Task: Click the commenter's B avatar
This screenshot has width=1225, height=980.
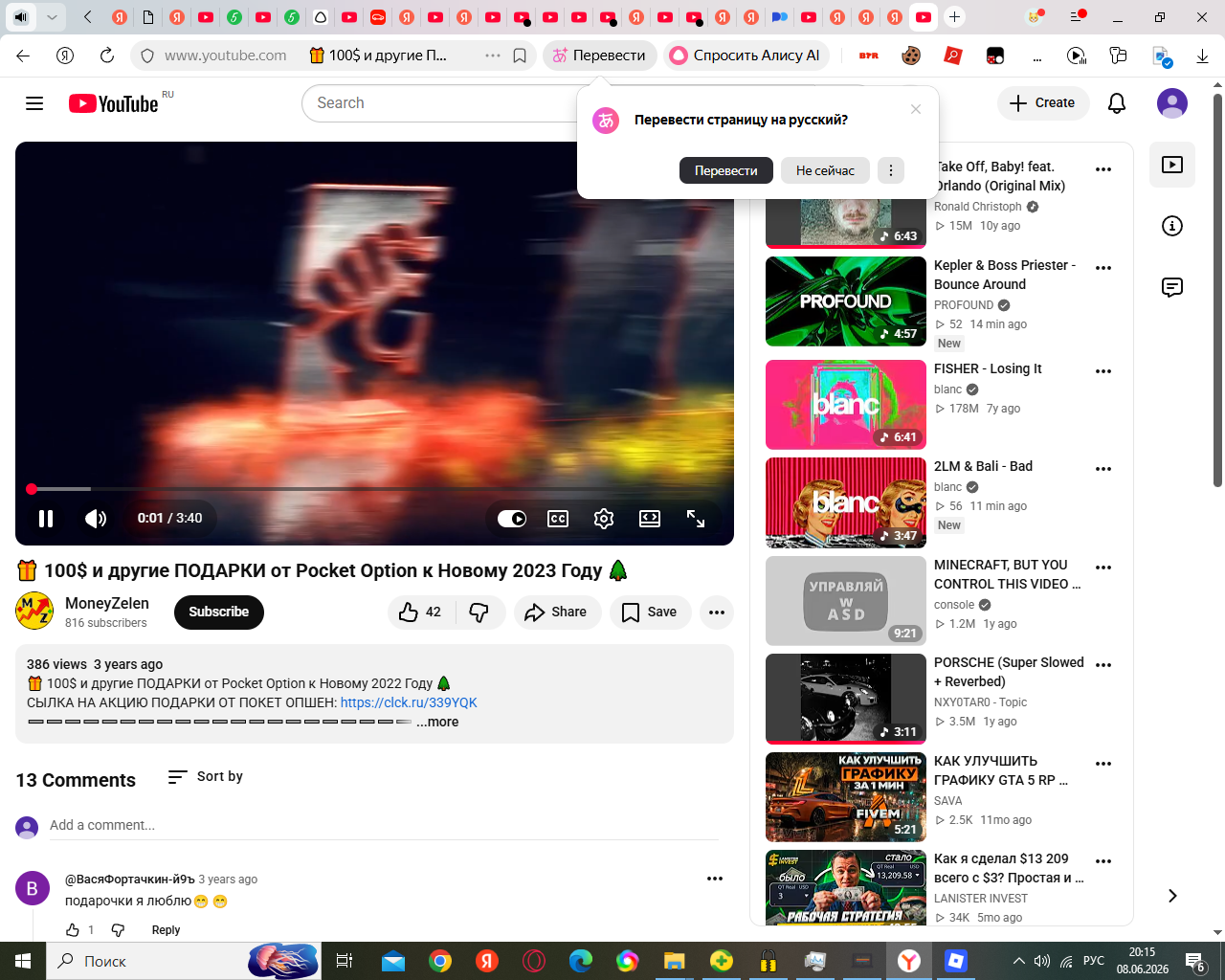Action: tap(33, 888)
